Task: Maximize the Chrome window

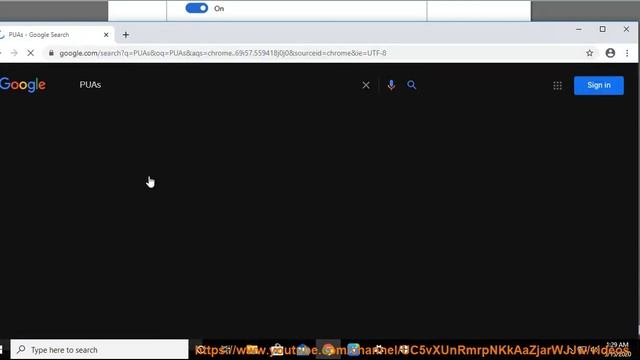Action: pyautogui.click(x=602, y=29)
